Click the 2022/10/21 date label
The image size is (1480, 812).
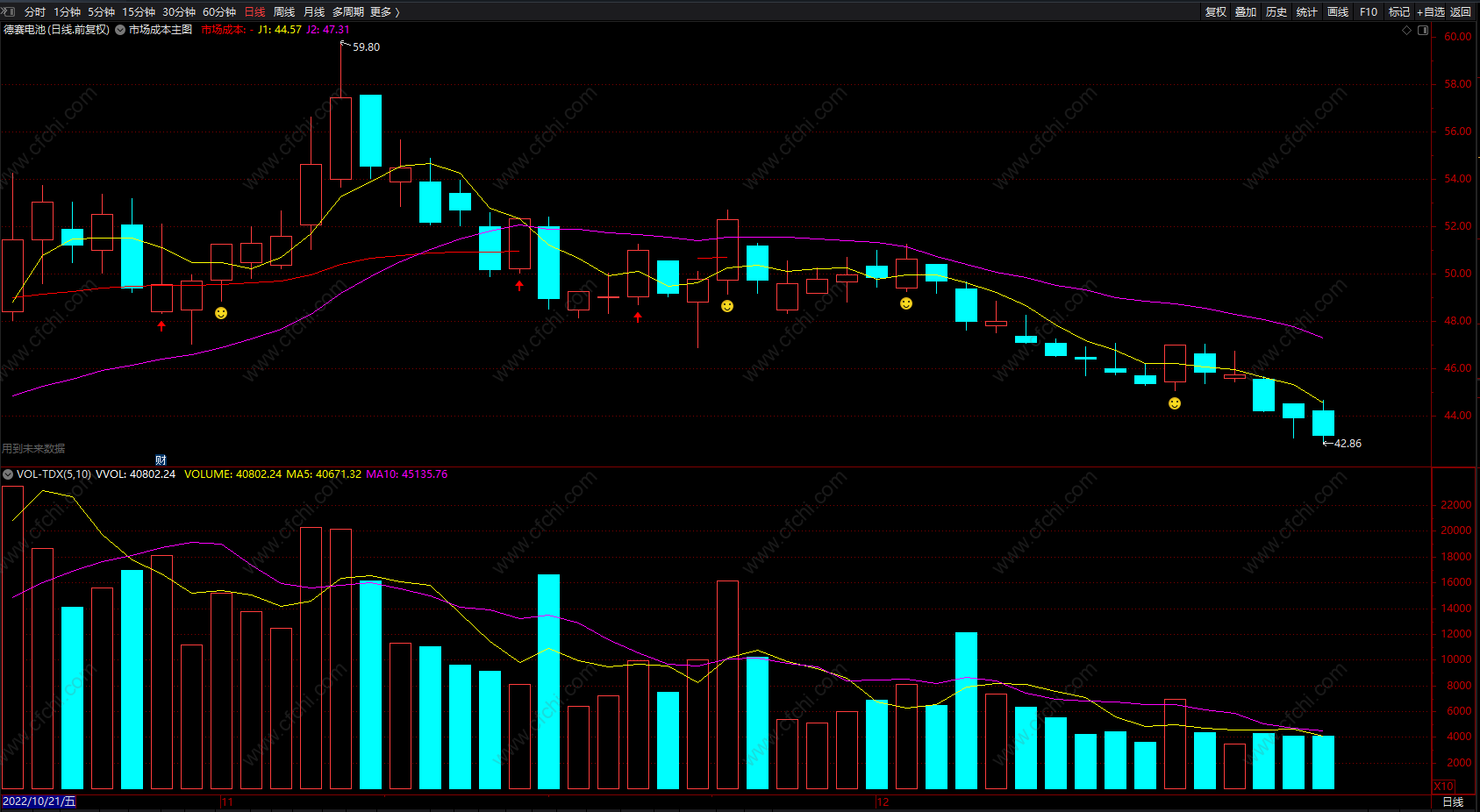click(39, 801)
